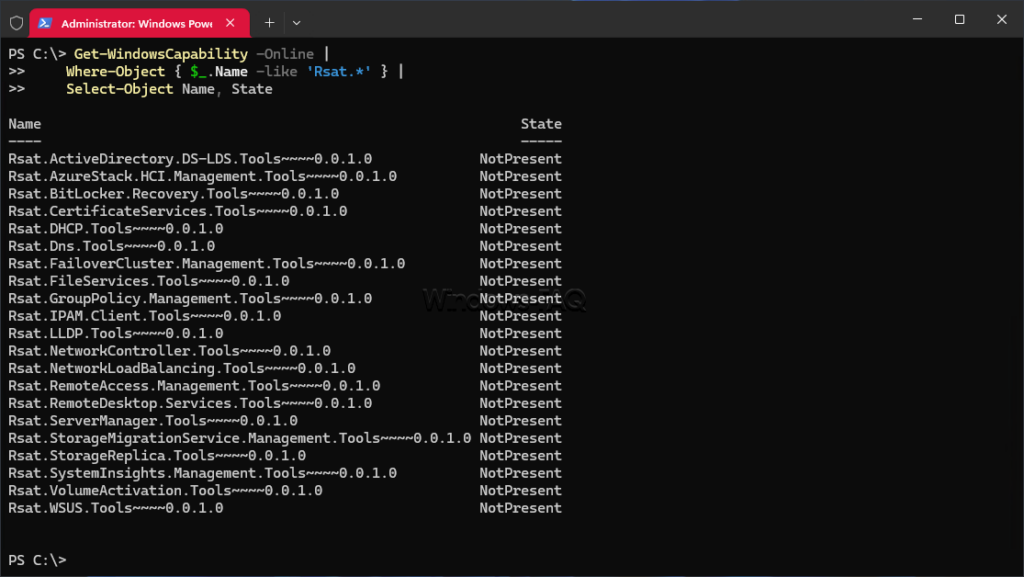Close the terminal window
Viewport: 1024px width, 577px height.
[x=1001, y=20]
